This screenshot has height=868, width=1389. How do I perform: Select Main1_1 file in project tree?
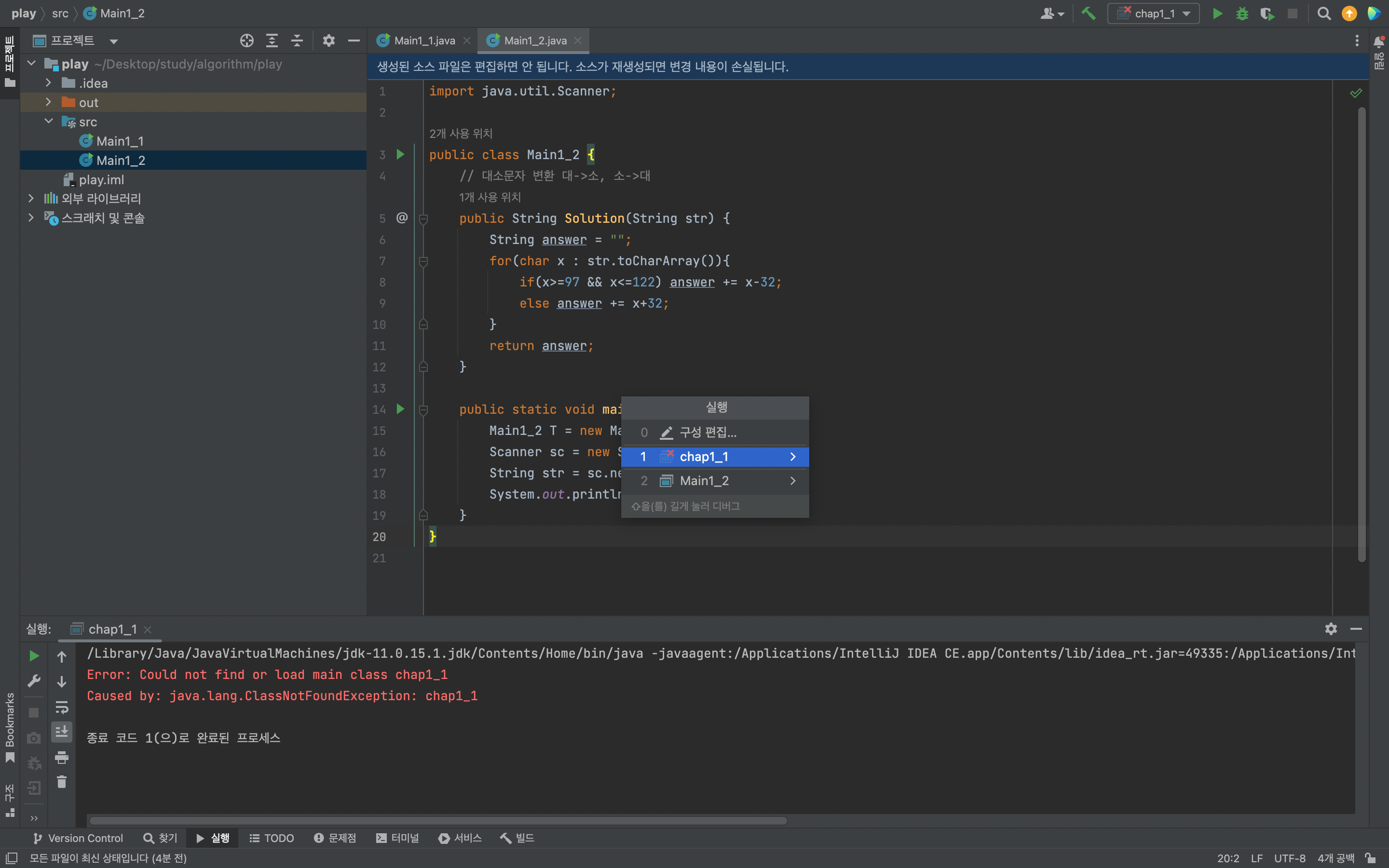[x=120, y=141]
